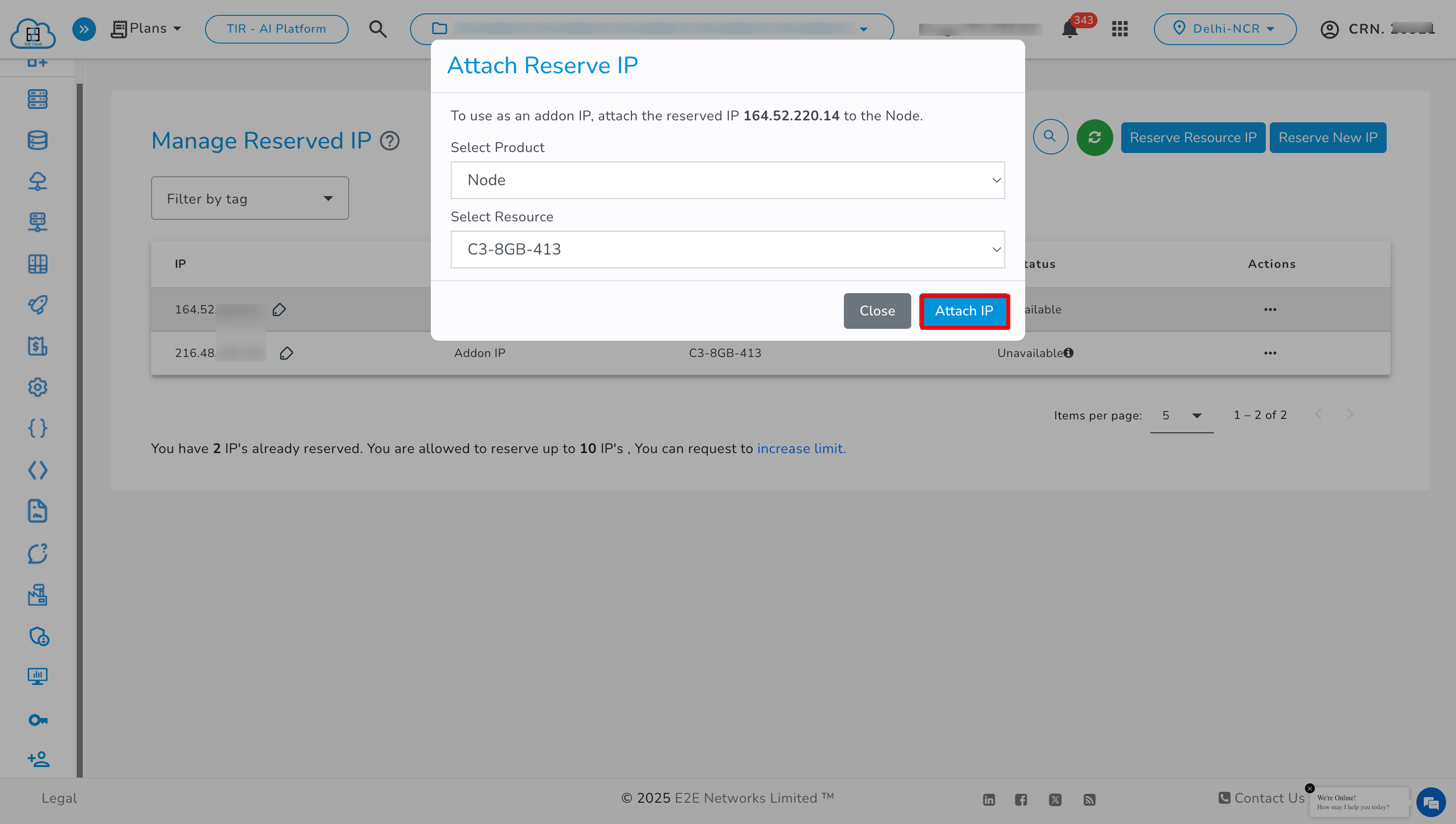
Task: Select the SSH key icon in sidebar
Action: 37,720
